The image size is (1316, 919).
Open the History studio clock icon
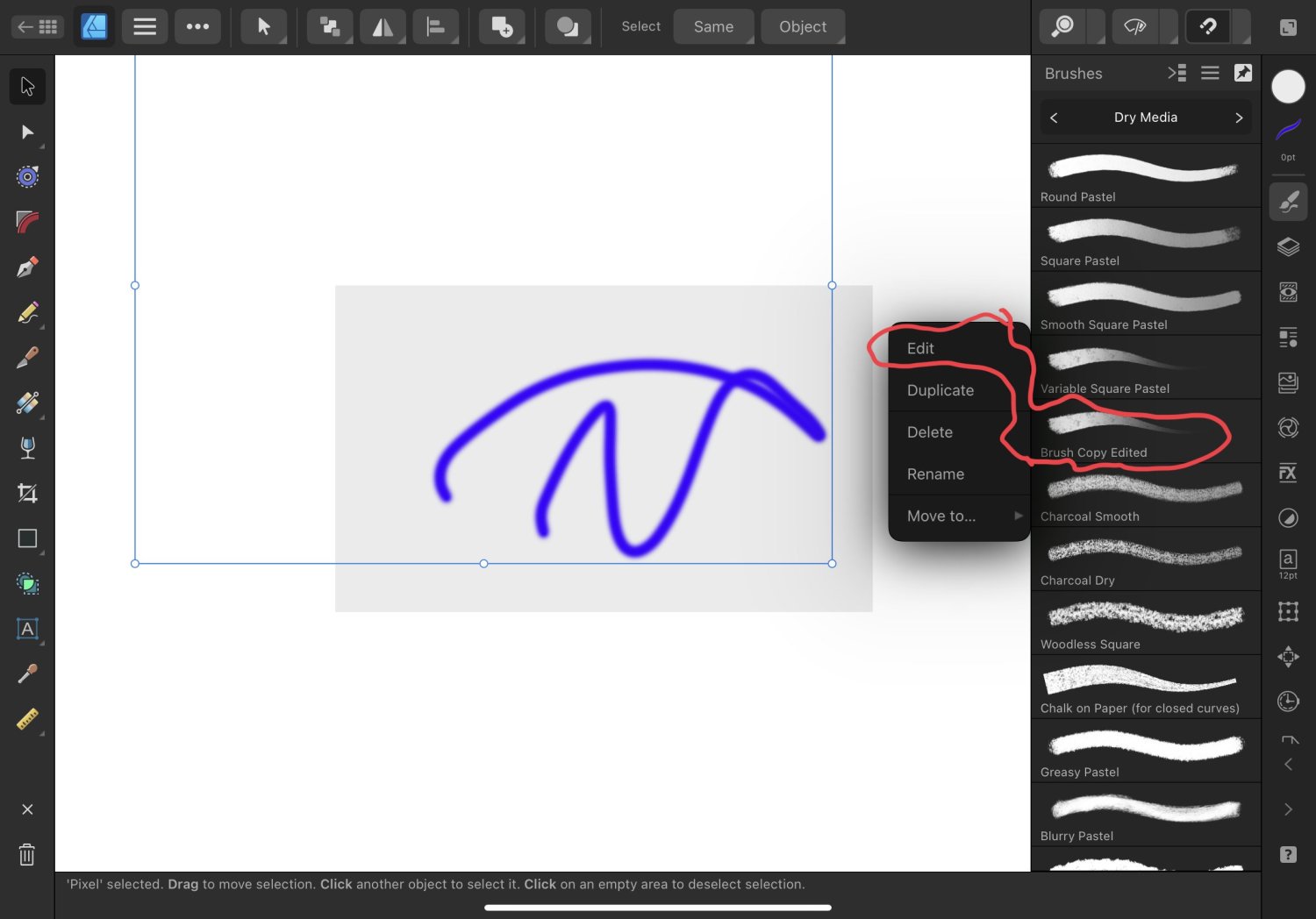coord(1288,702)
